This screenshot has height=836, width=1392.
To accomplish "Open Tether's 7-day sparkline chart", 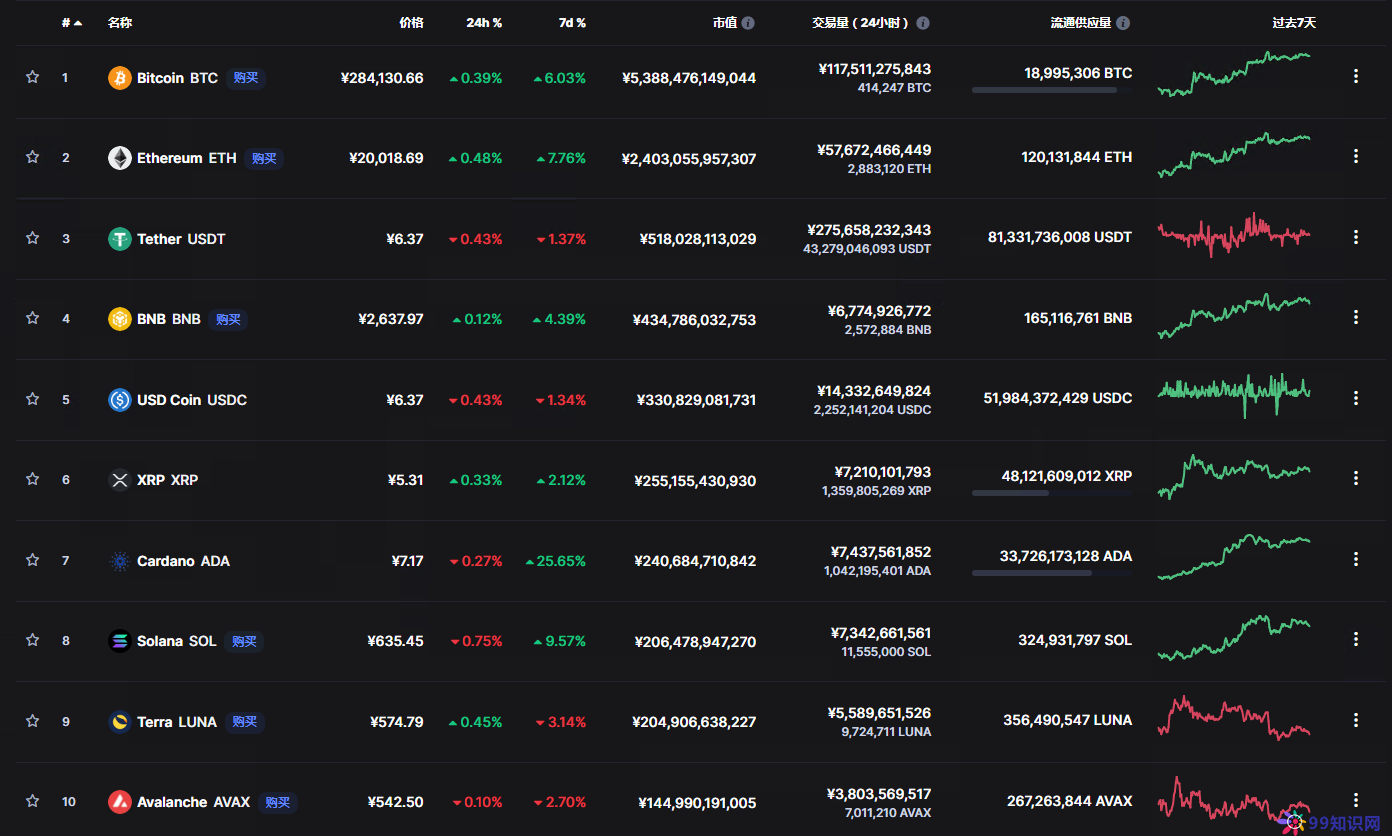I will coord(1234,235).
